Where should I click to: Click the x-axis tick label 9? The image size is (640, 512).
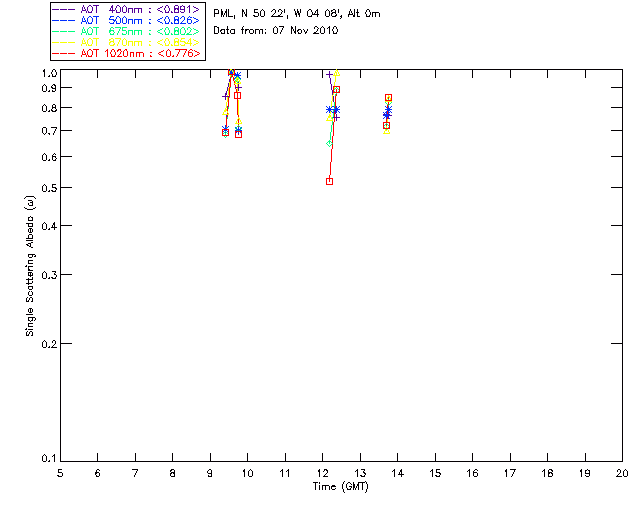pos(210,473)
